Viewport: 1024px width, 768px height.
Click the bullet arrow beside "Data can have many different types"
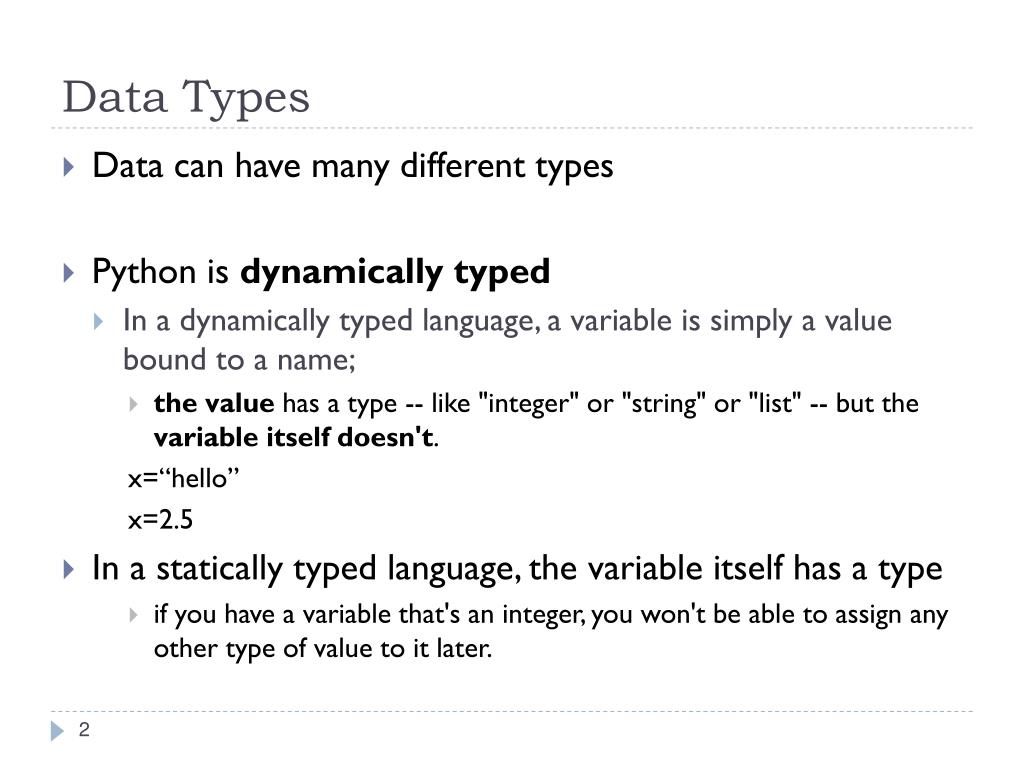click(x=69, y=167)
